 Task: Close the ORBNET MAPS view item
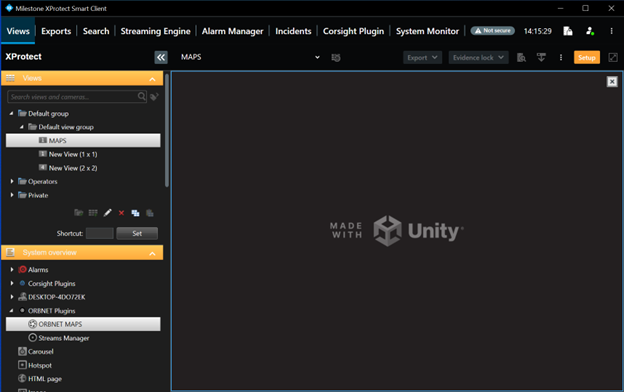(x=612, y=82)
